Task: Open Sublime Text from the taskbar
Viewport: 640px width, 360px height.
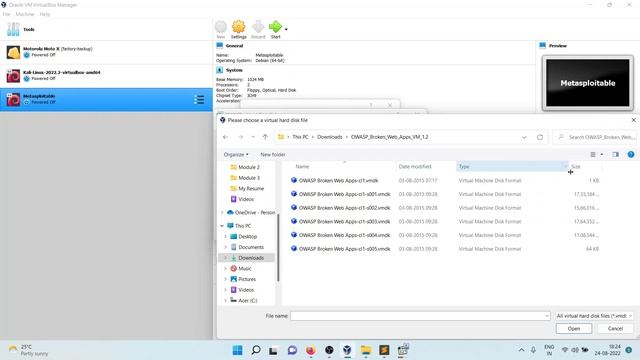Action: (x=384, y=350)
